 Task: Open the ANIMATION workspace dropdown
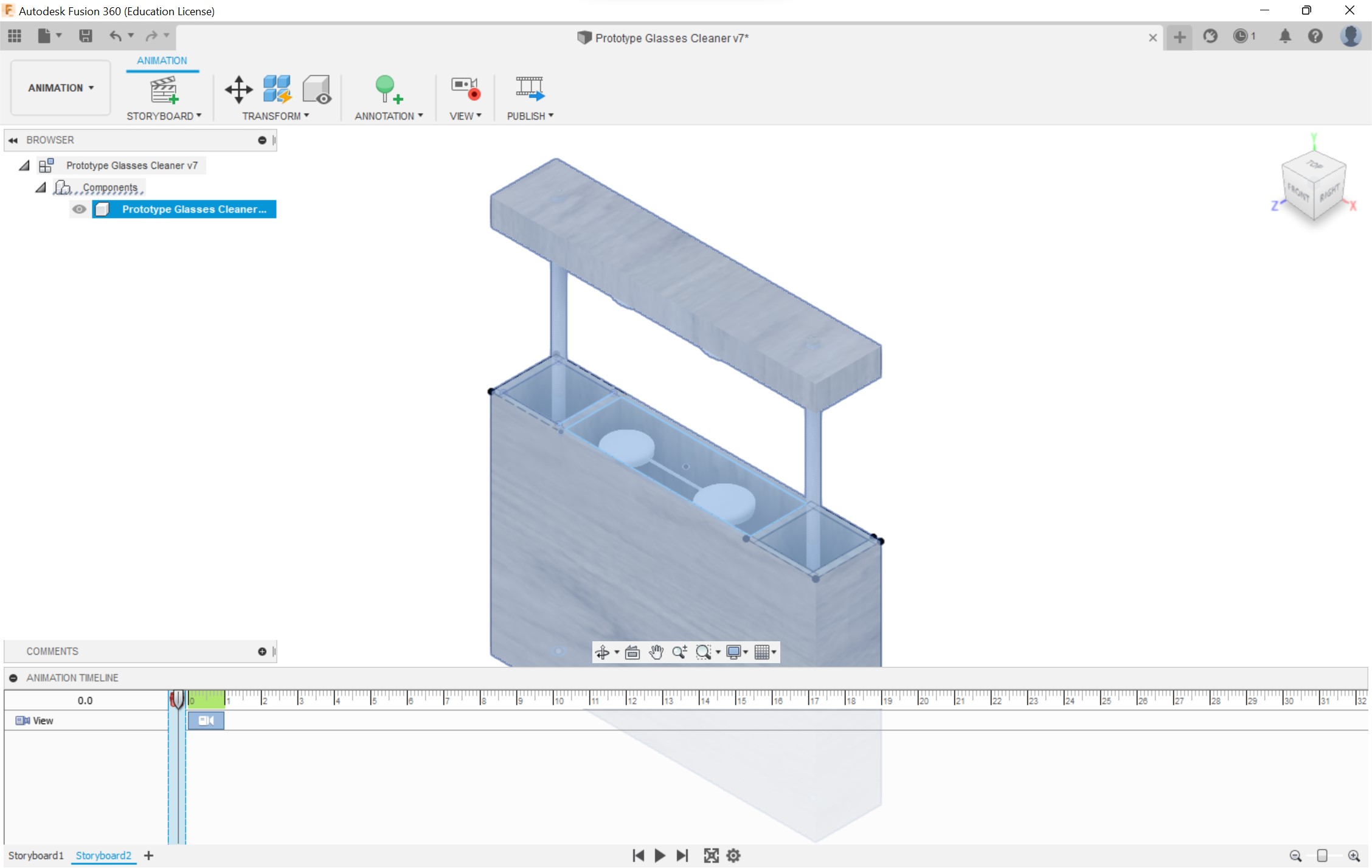(x=61, y=88)
